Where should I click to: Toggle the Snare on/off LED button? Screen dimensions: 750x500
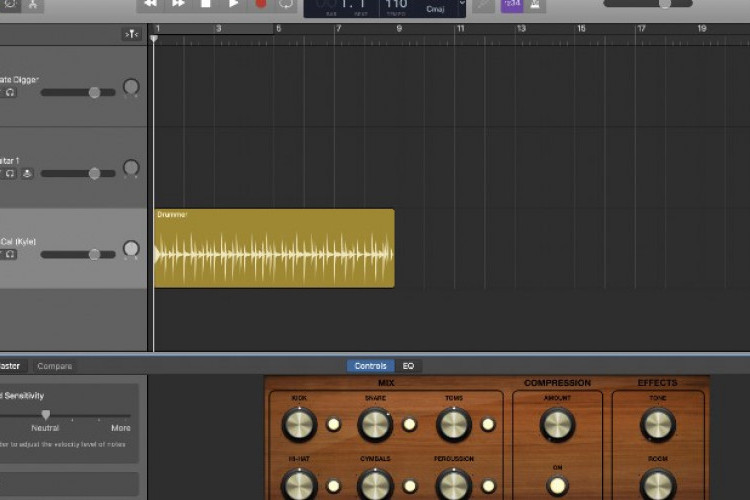click(x=409, y=424)
